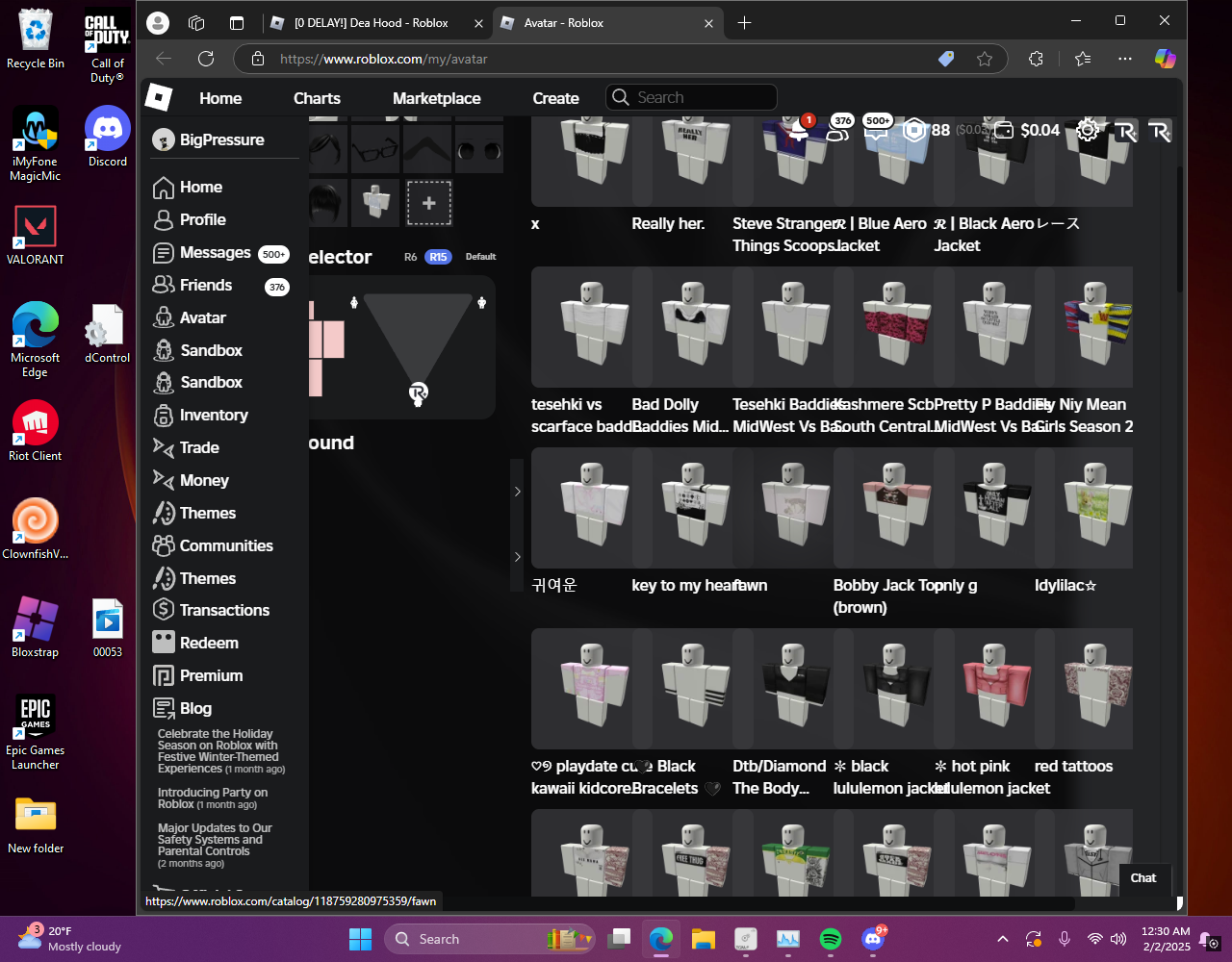Add this page to favorites with the star icon
Viewport: 1232px width, 962px height.
click(x=984, y=59)
